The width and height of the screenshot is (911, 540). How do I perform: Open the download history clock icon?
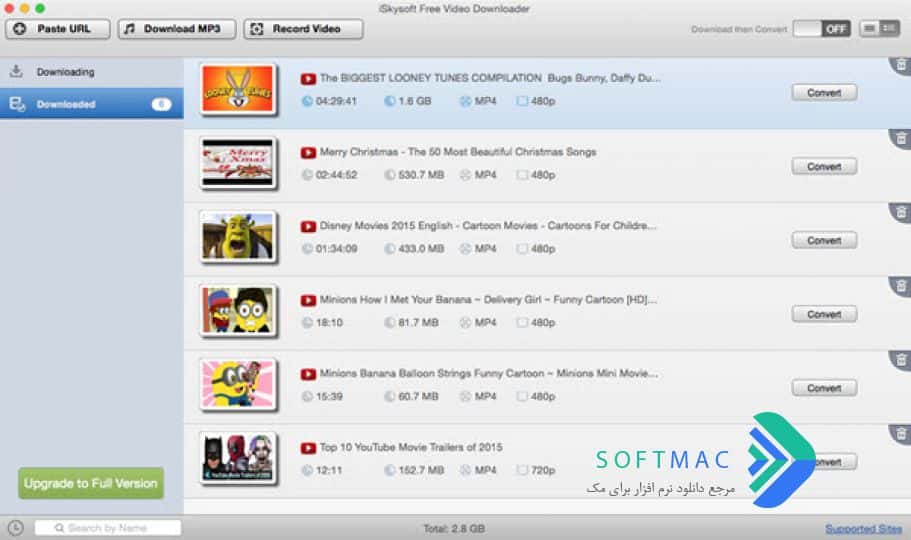[16, 528]
